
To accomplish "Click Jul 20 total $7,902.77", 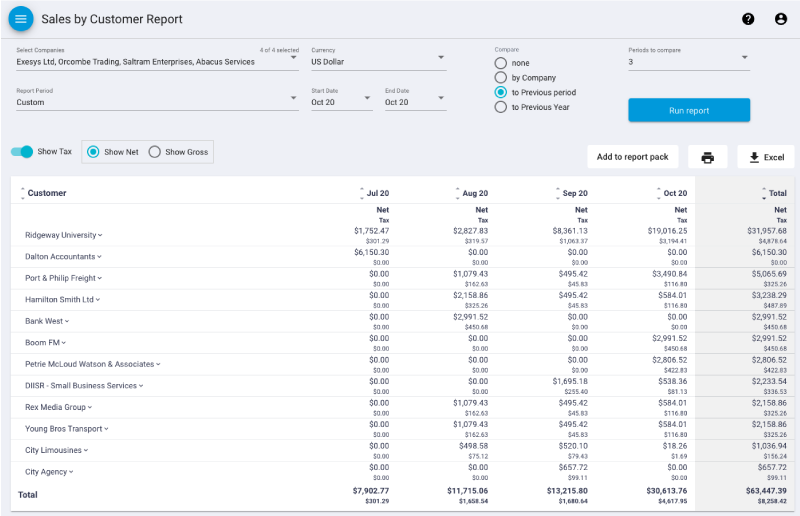I will [x=371, y=490].
